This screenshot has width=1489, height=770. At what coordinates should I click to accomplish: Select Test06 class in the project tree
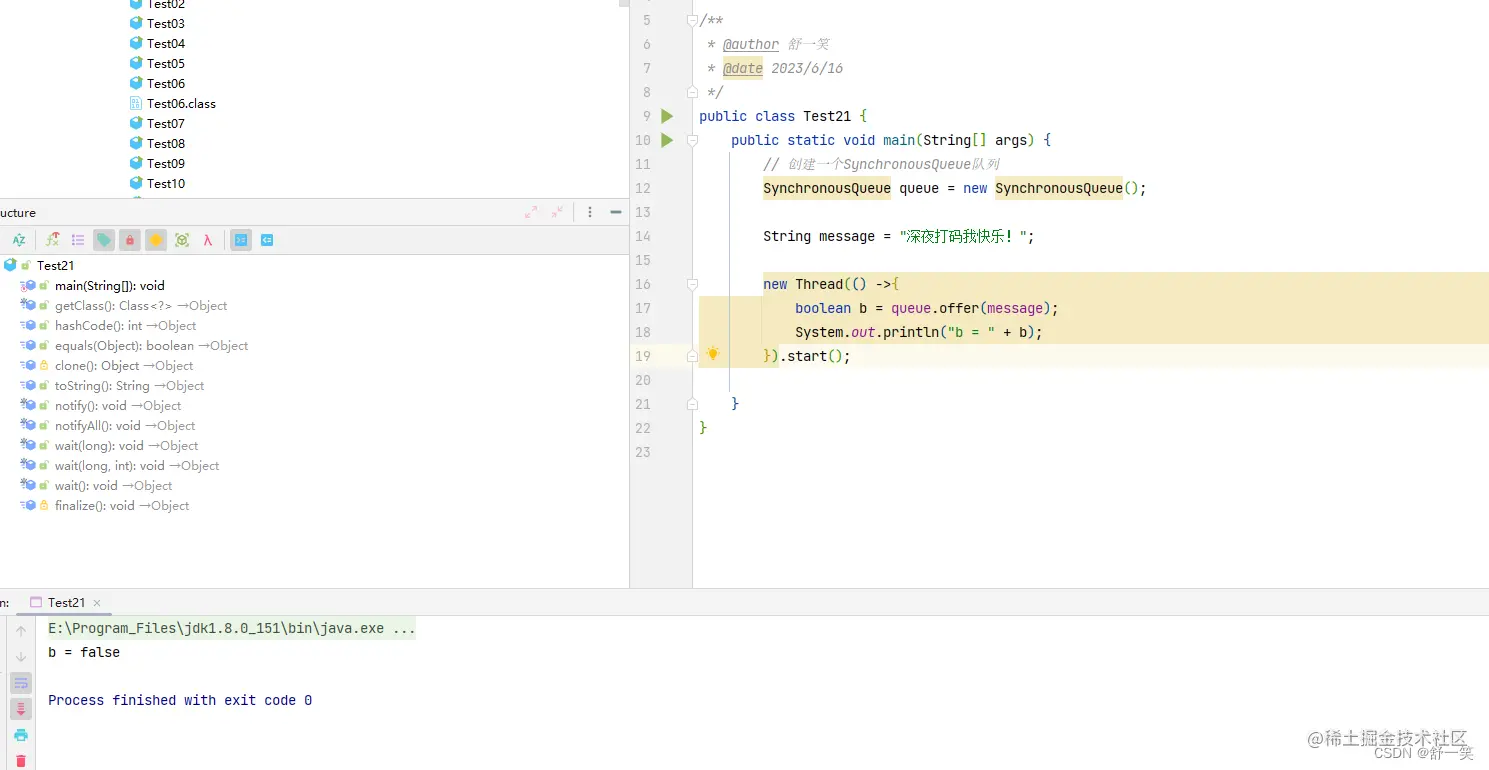[x=165, y=83]
